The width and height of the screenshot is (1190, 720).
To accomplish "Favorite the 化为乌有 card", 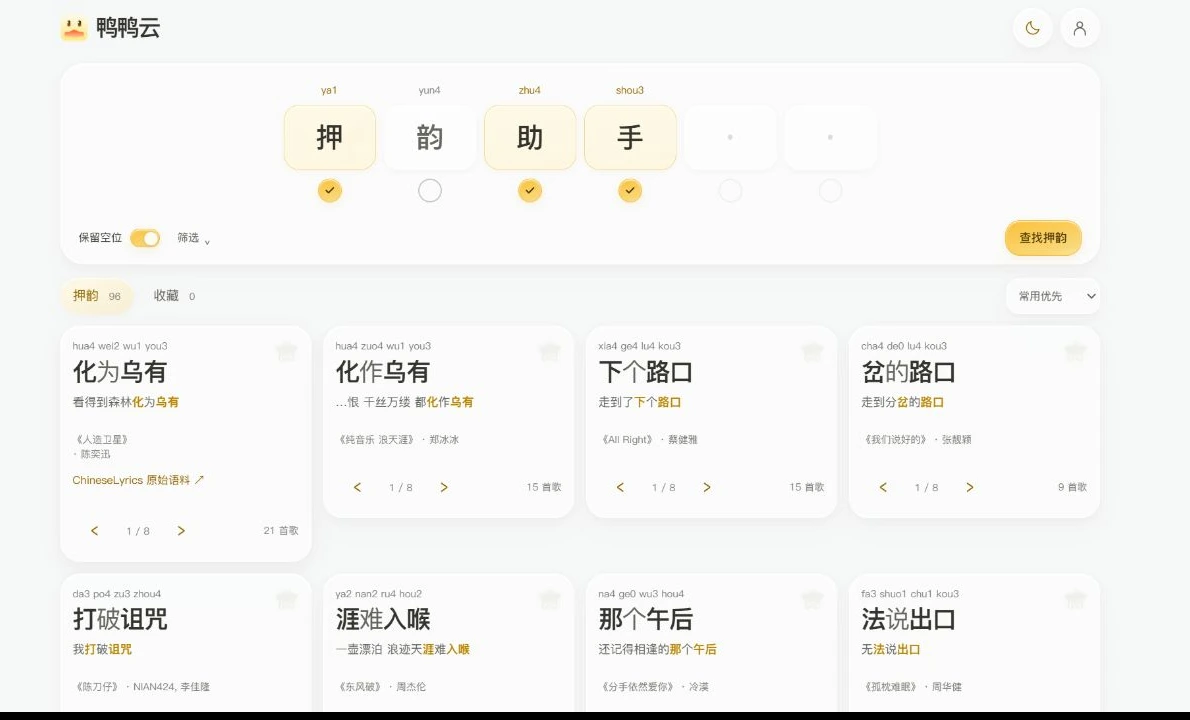I will (x=286, y=351).
